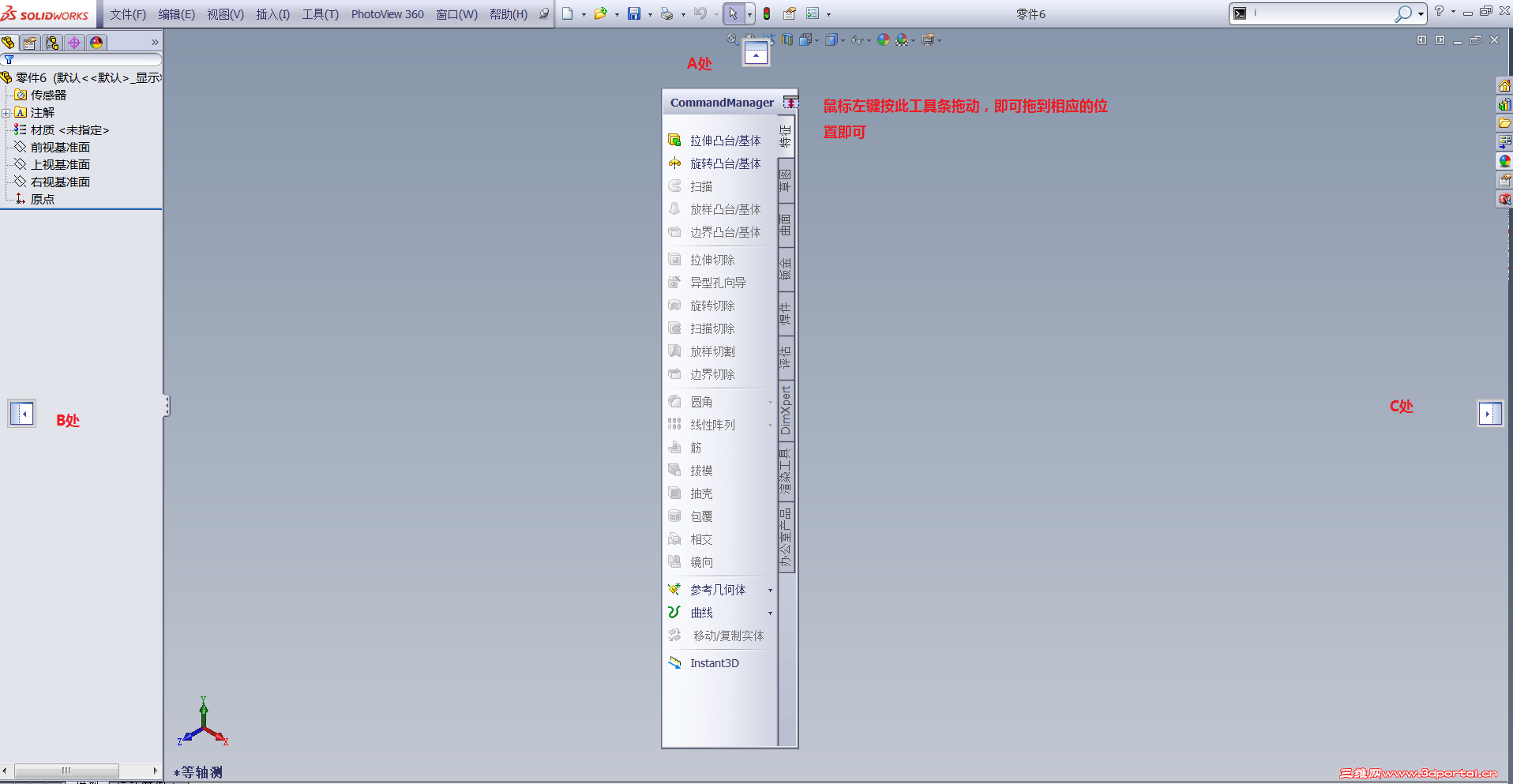
Task: Open the DisplayManager color ball tab
Action: [x=96, y=43]
